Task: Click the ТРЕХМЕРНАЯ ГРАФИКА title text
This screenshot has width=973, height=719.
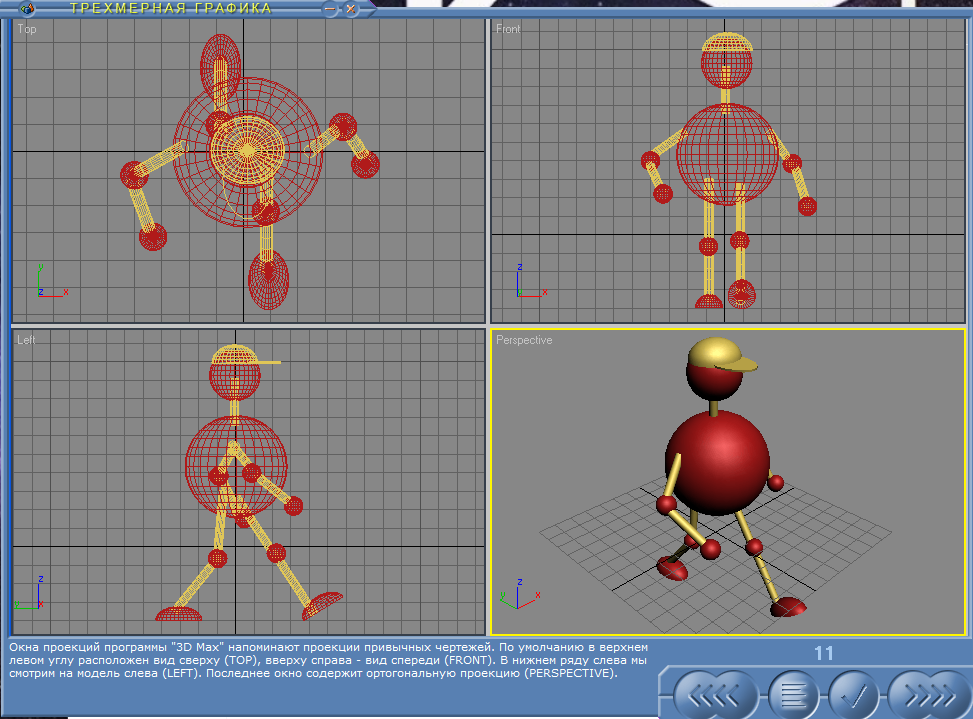Action: click(x=171, y=9)
